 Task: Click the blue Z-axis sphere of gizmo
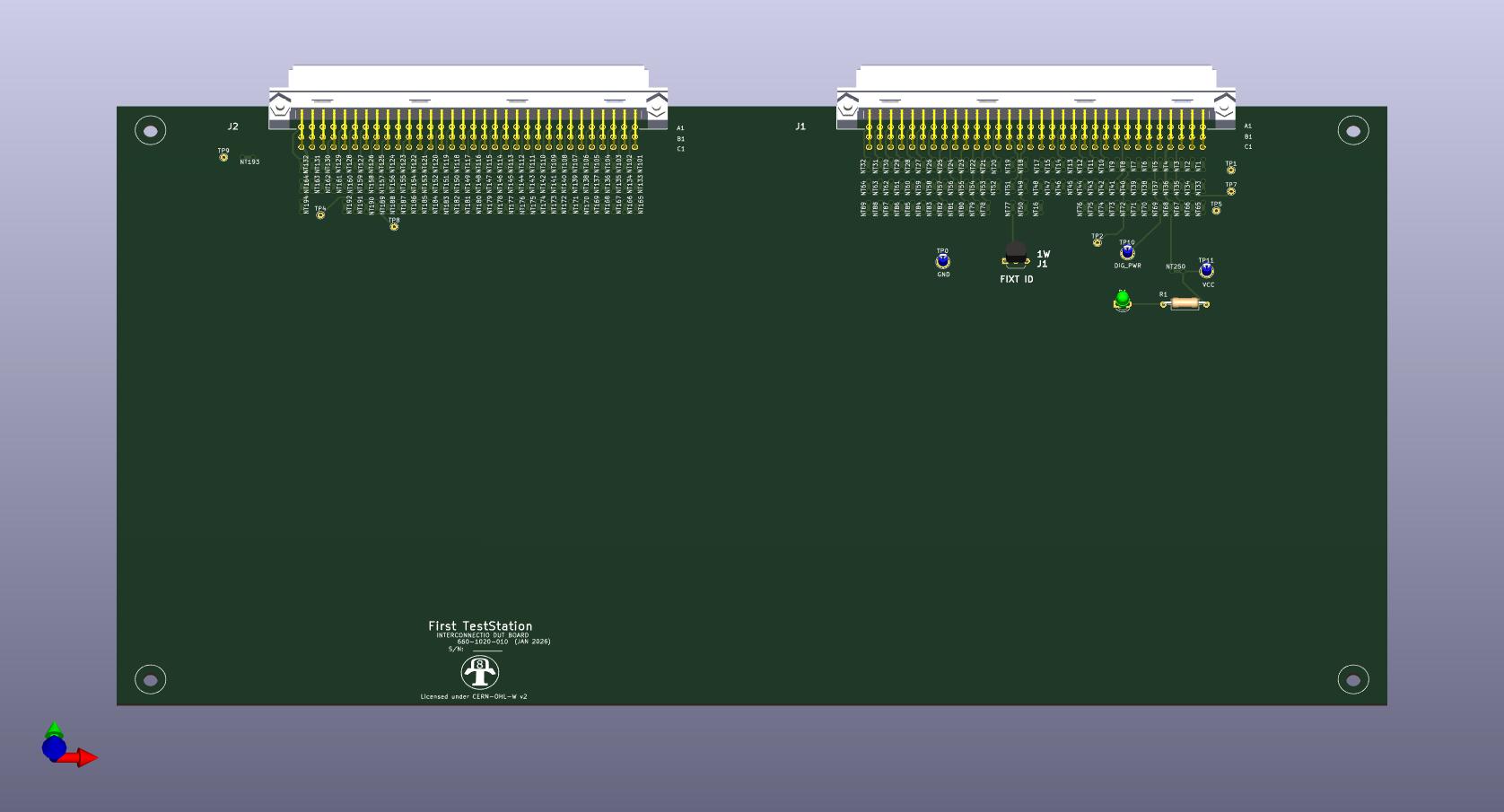pyautogui.click(x=54, y=748)
